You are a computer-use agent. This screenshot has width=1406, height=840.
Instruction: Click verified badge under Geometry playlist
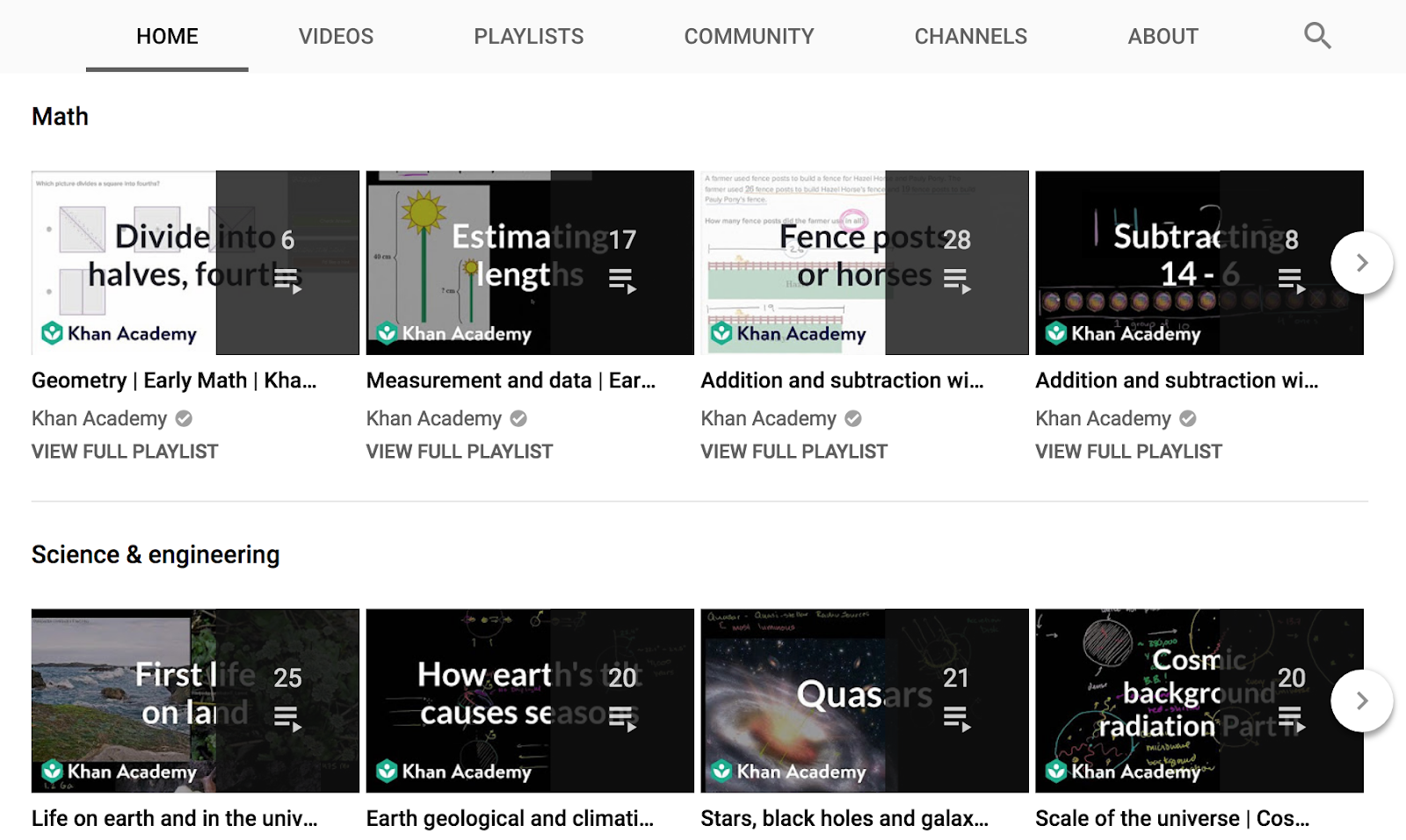(184, 419)
